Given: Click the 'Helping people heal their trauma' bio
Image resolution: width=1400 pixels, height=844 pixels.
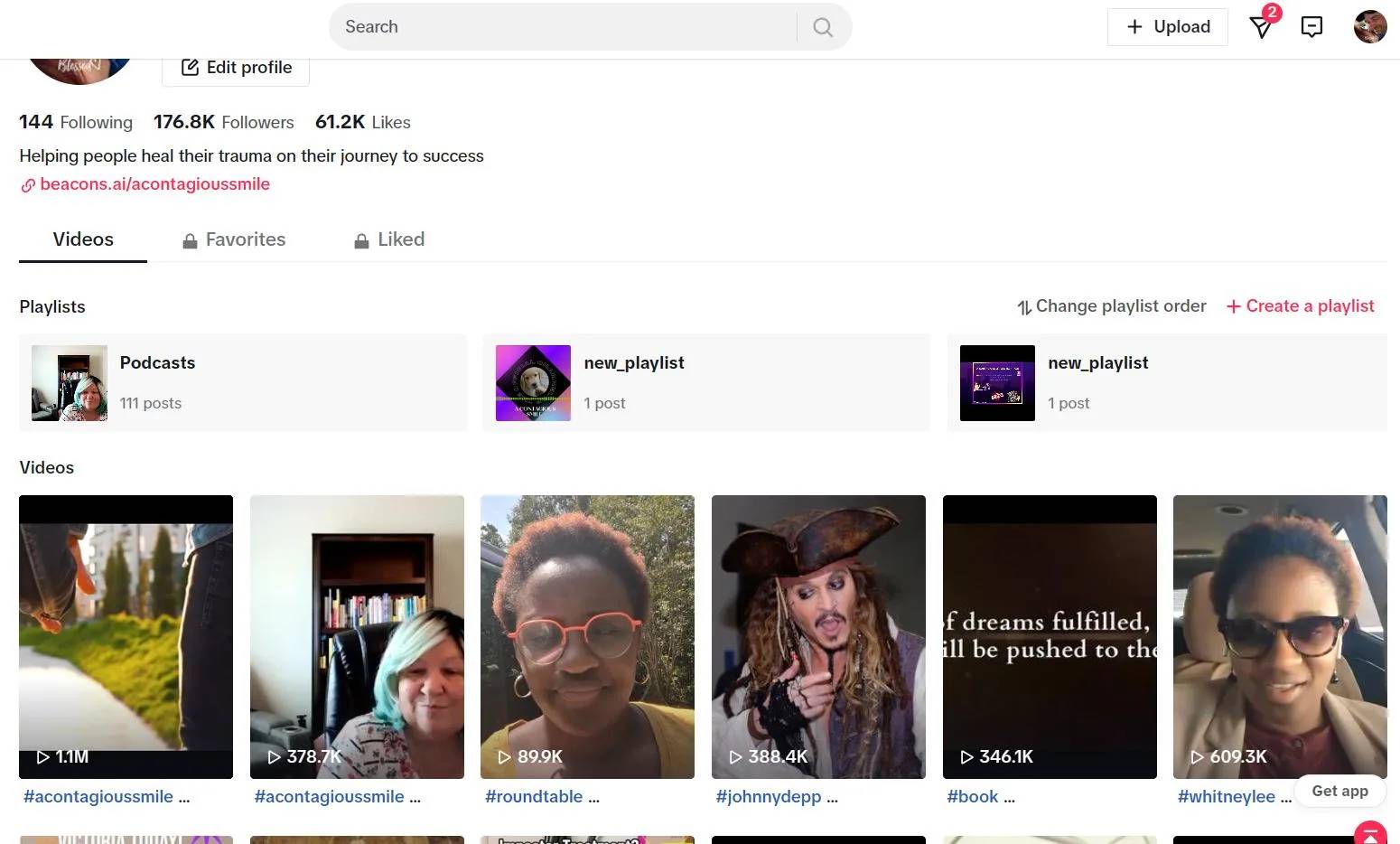Looking at the screenshot, I should pyautogui.click(x=252, y=156).
